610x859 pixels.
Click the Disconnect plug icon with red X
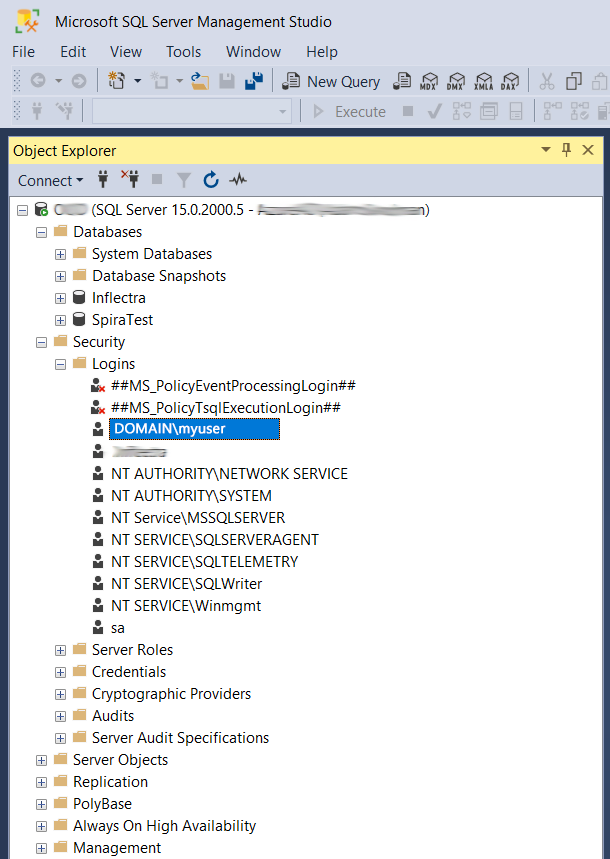click(130, 180)
